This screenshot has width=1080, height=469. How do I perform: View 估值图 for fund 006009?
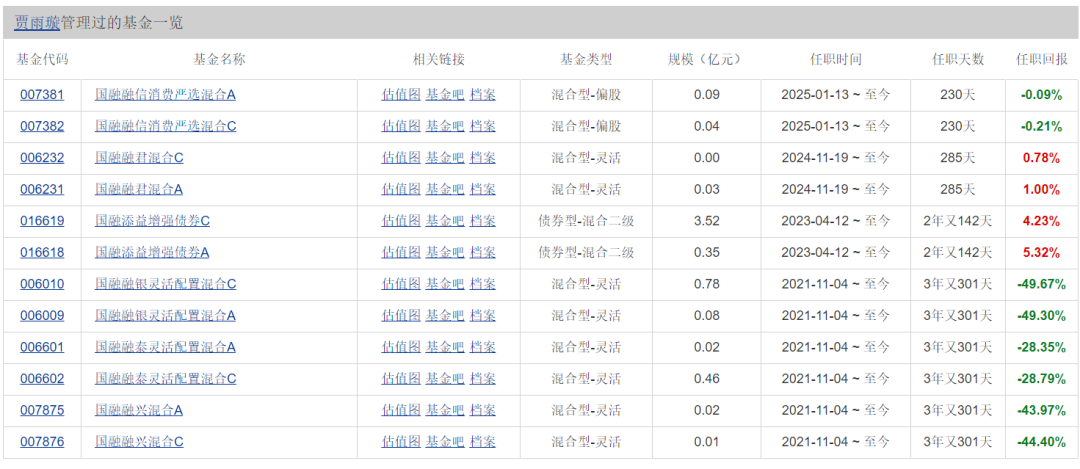[x=401, y=315]
